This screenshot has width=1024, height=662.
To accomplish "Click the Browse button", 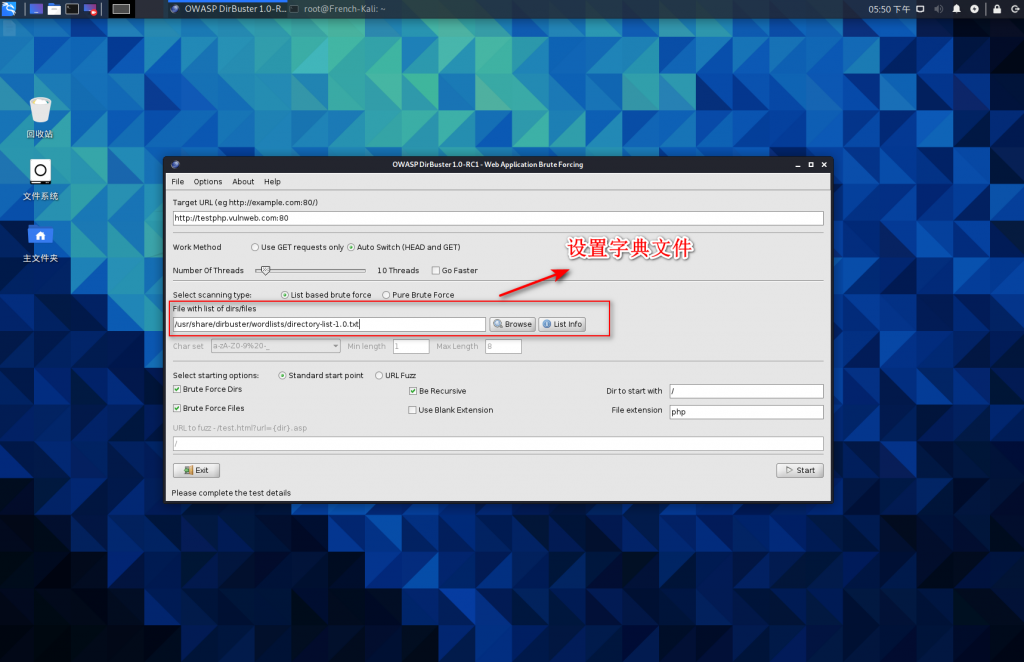I will click(513, 324).
